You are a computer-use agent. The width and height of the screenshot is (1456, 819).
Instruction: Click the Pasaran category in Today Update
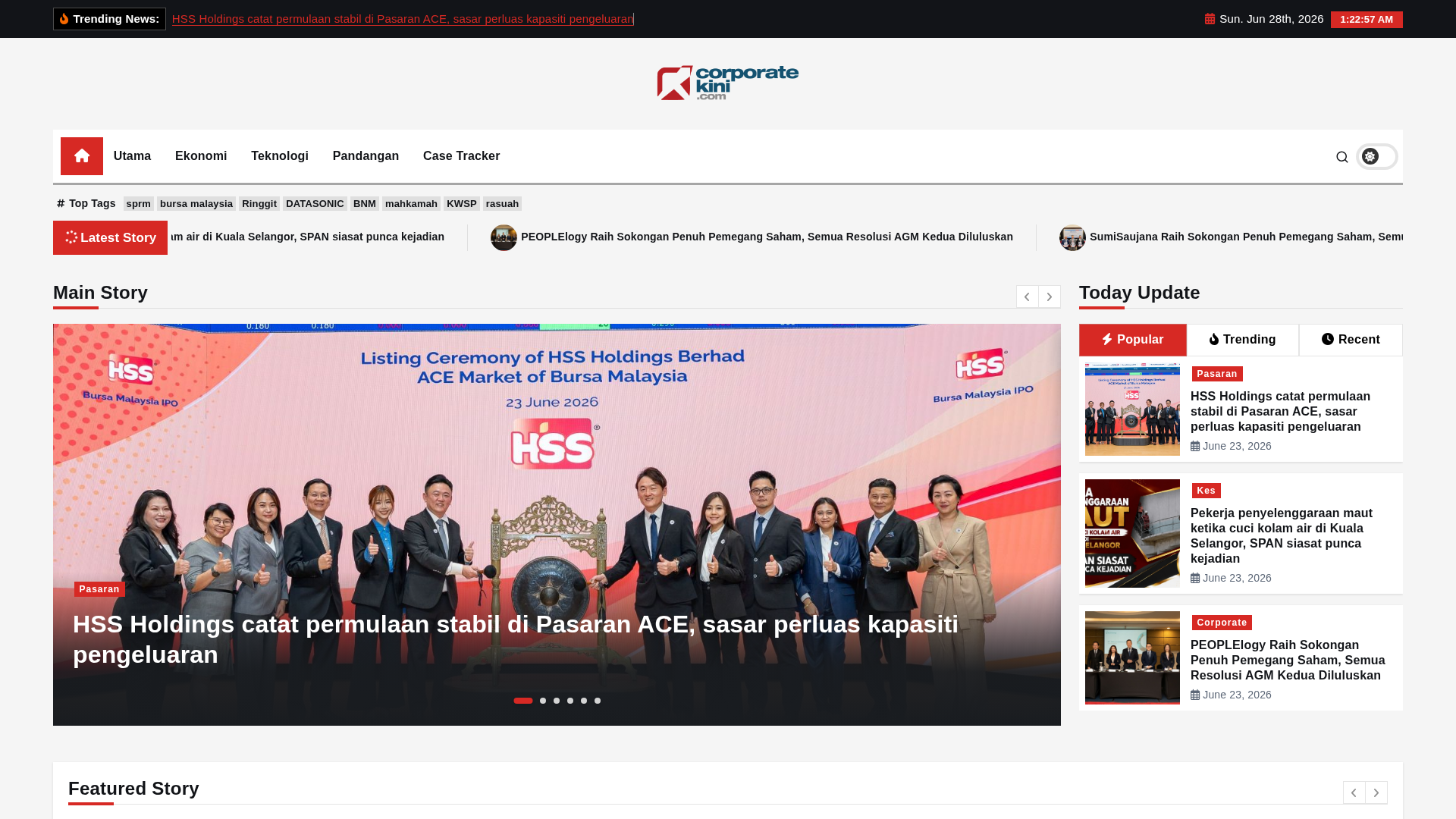tap(1217, 374)
